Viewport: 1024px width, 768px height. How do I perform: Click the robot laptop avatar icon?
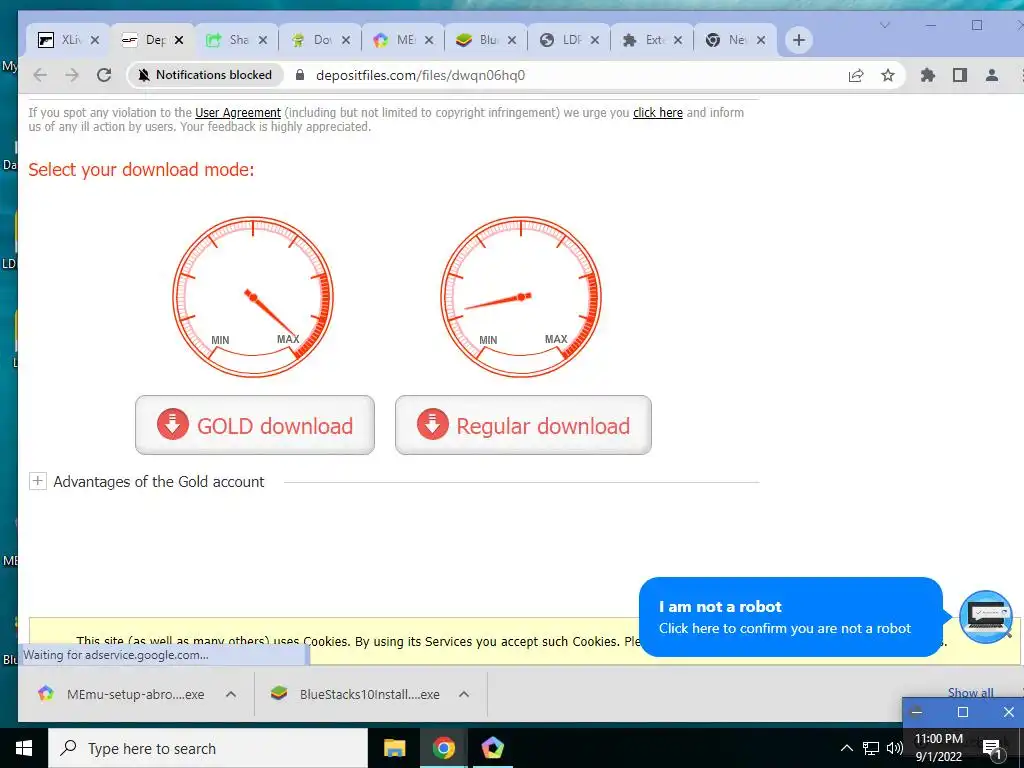(986, 616)
